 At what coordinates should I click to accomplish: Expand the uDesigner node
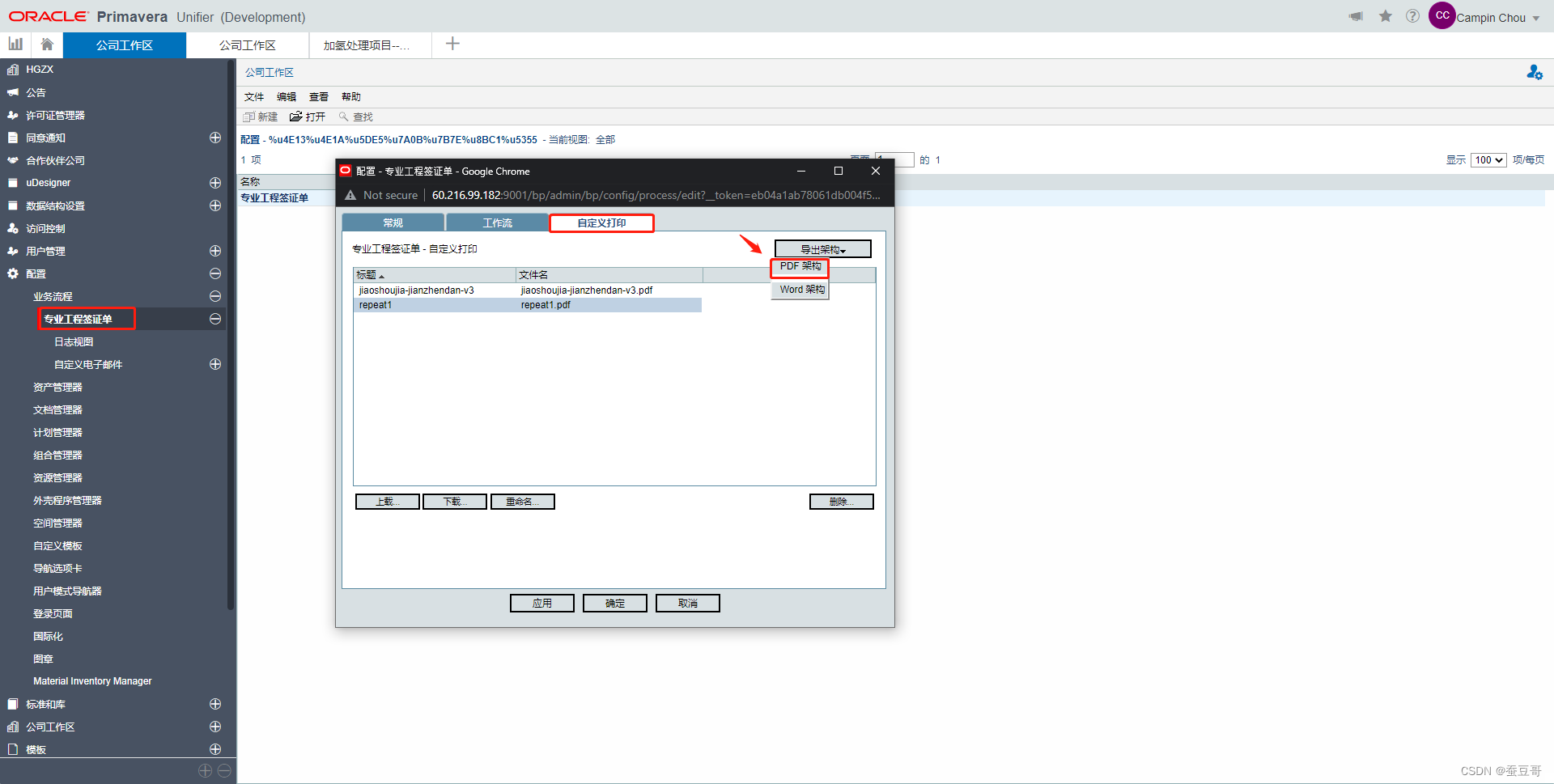tap(215, 183)
